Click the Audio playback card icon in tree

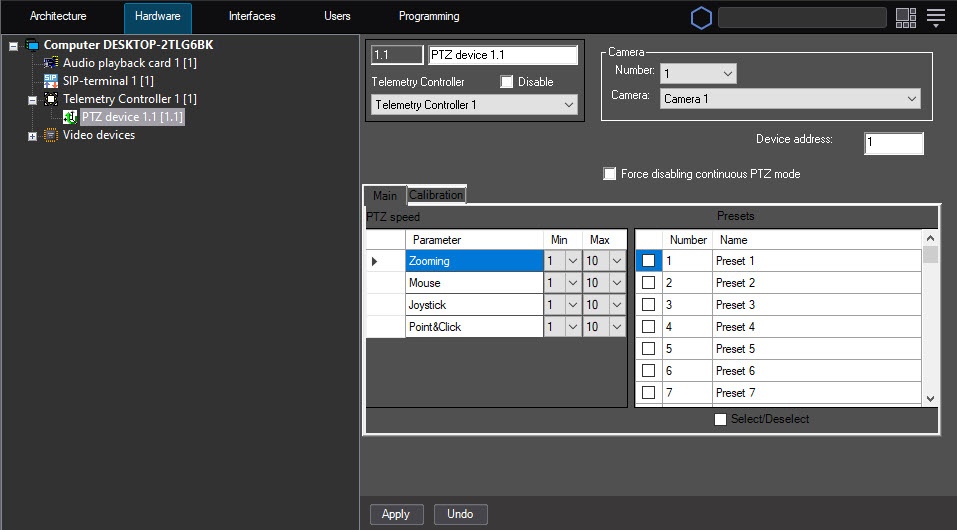[51, 63]
